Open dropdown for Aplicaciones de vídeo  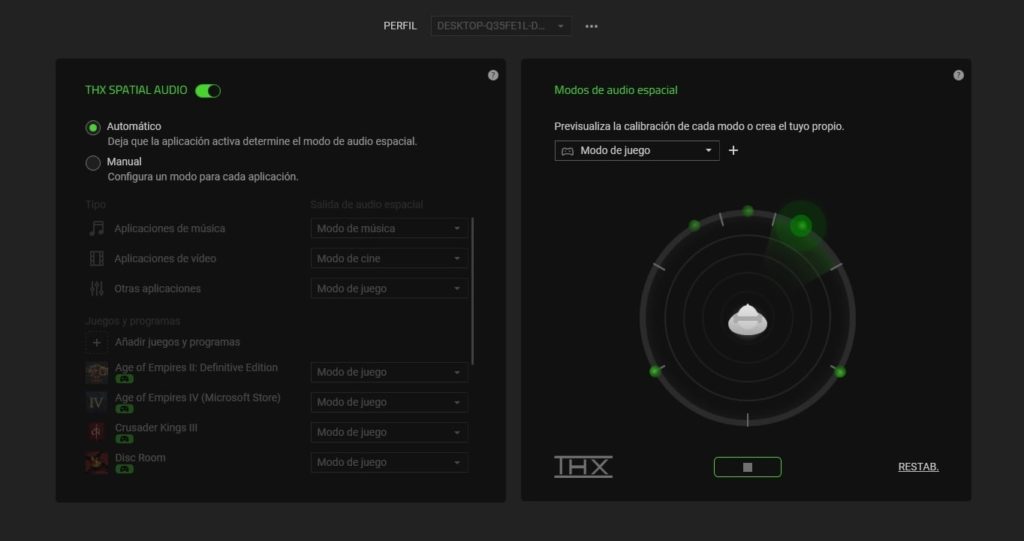coord(389,259)
